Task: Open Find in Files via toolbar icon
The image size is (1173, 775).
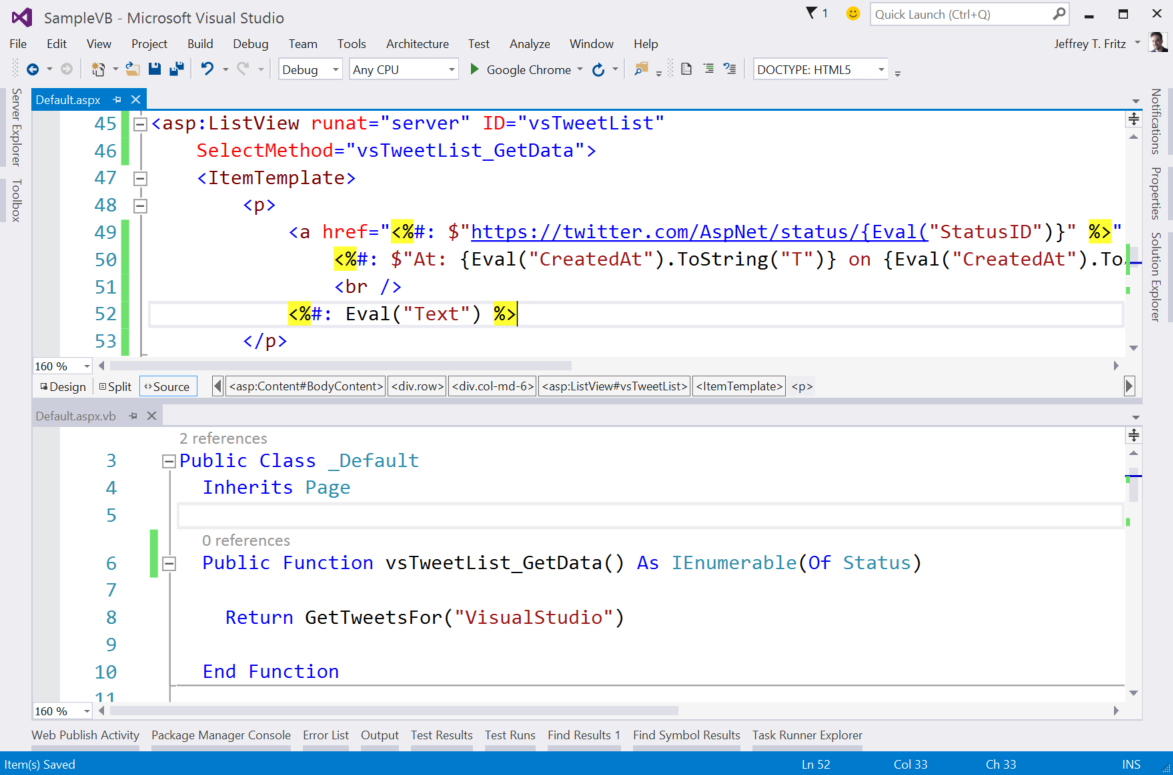Action: tap(641, 68)
